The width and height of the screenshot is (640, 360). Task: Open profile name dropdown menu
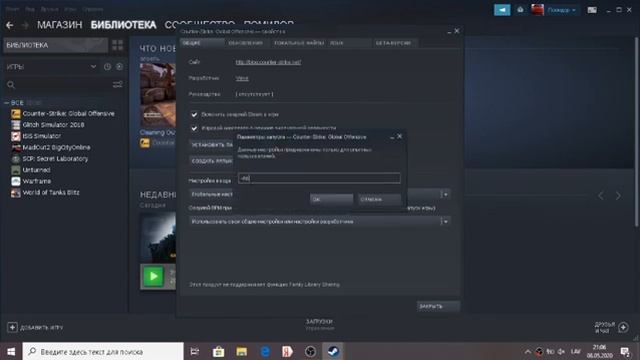click(x=562, y=10)
